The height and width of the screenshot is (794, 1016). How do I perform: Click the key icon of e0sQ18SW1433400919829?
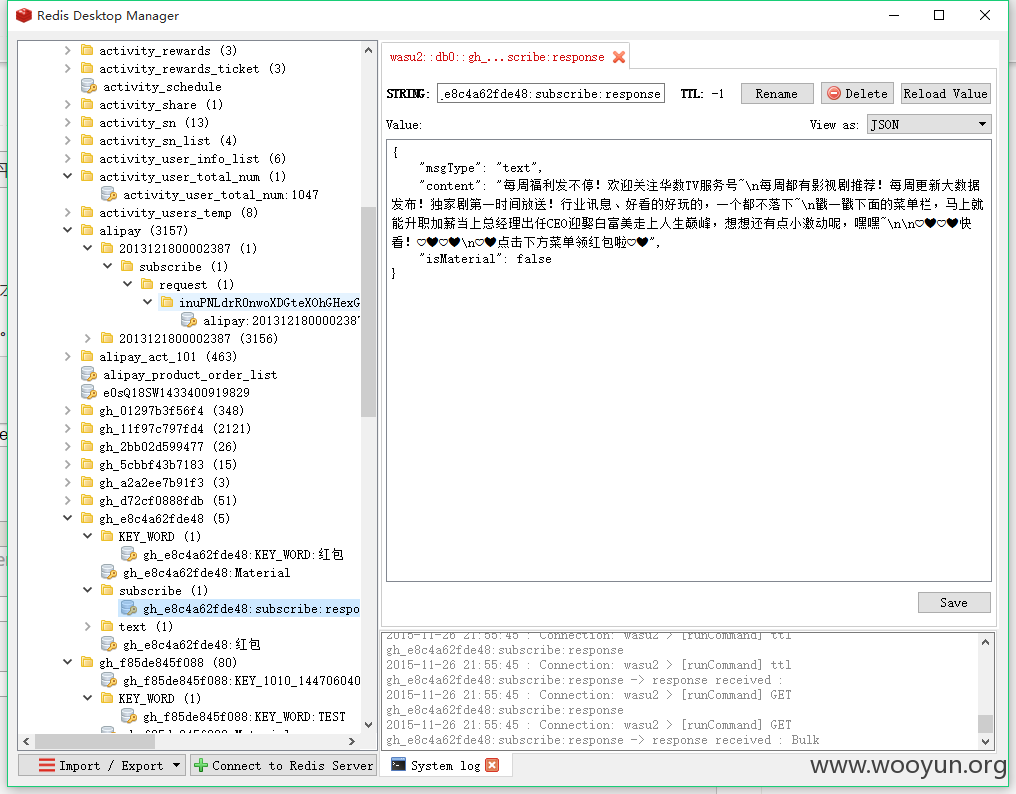click(89, 392)
